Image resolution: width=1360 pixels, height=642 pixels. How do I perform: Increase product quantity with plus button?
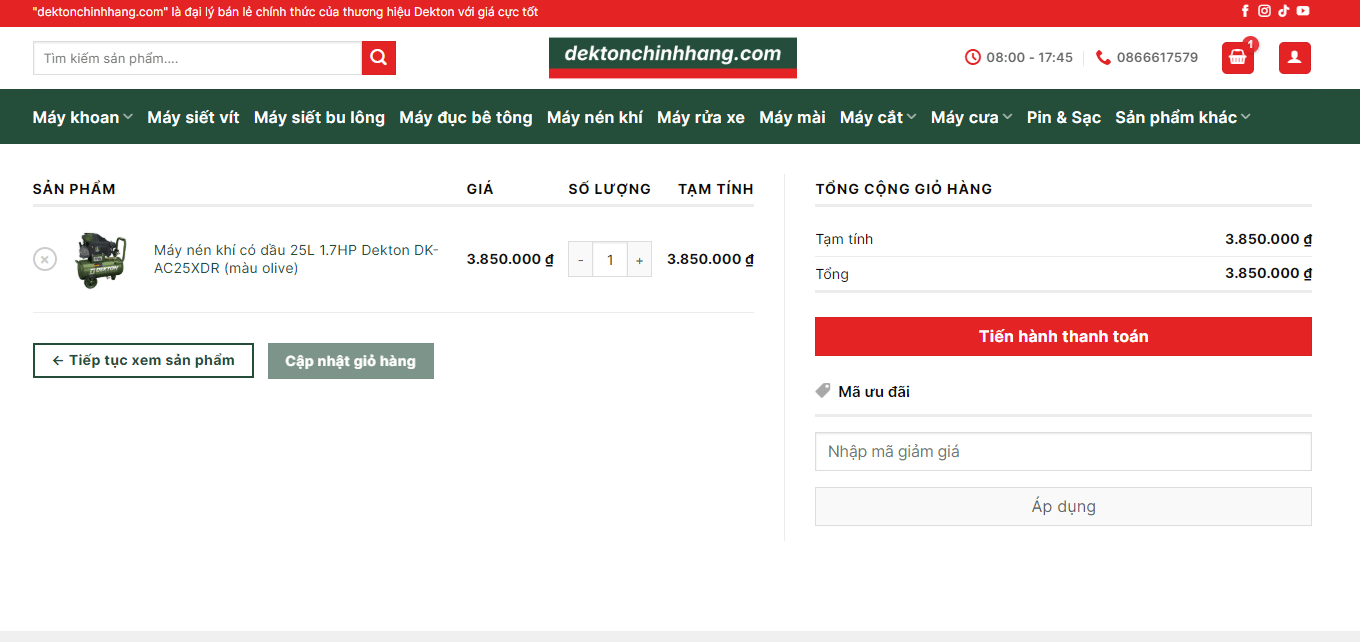pos(639,260)
